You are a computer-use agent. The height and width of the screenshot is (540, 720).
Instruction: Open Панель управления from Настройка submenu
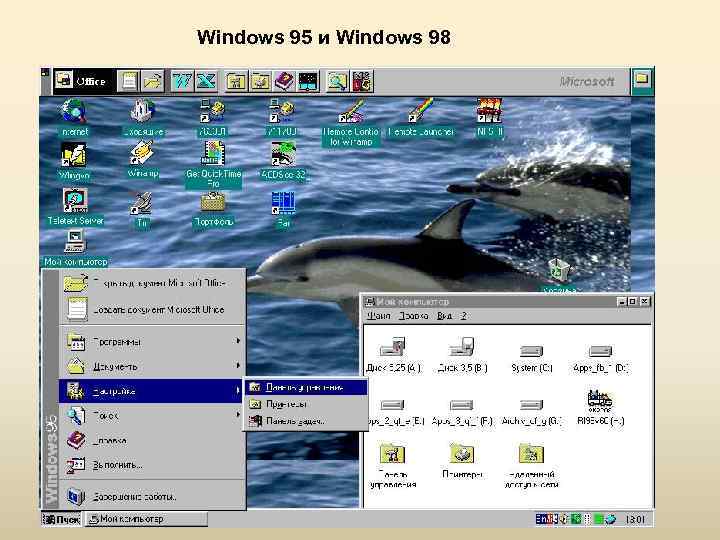coord(306,387)
